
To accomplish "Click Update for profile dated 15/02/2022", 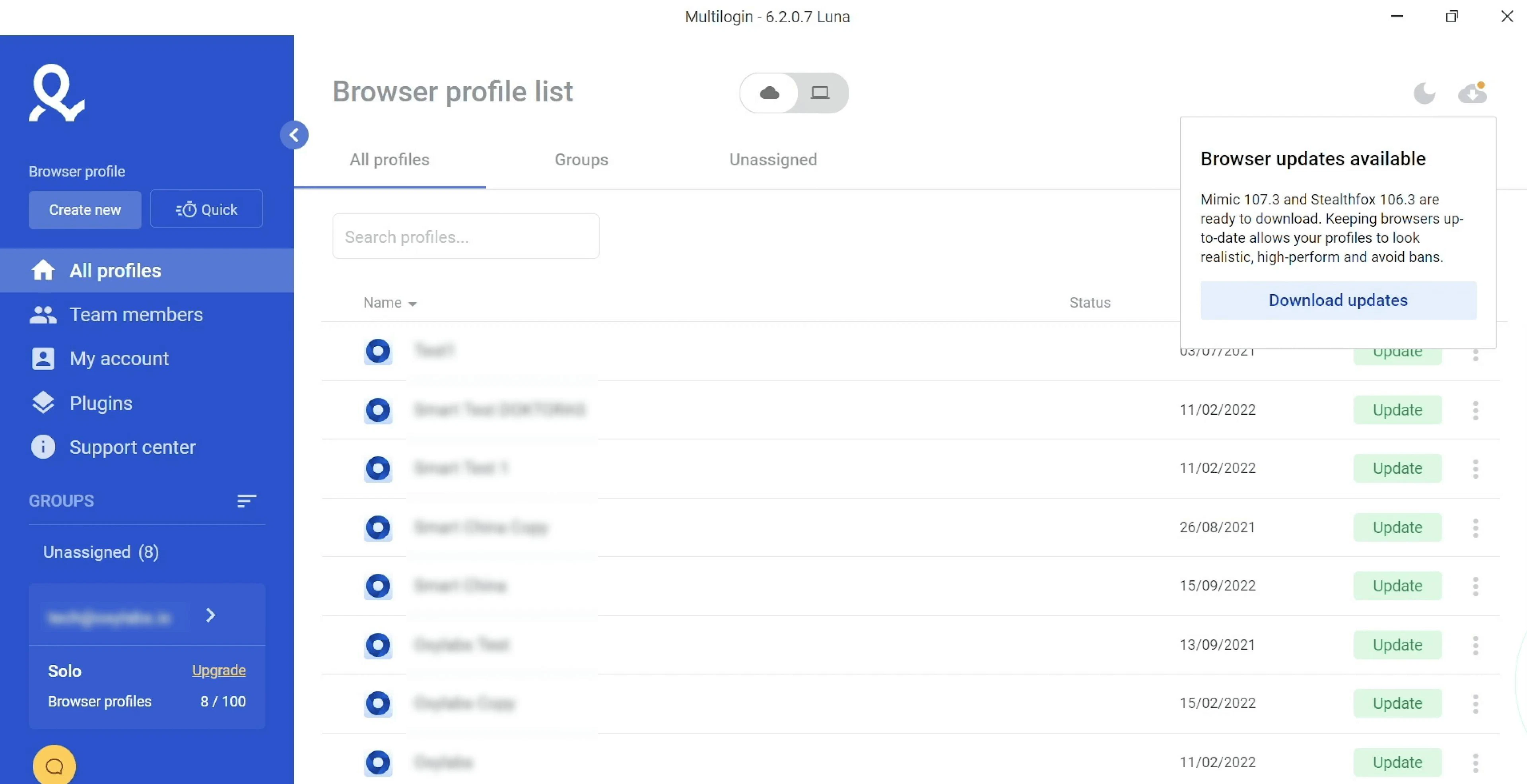I will point(1397,703).
